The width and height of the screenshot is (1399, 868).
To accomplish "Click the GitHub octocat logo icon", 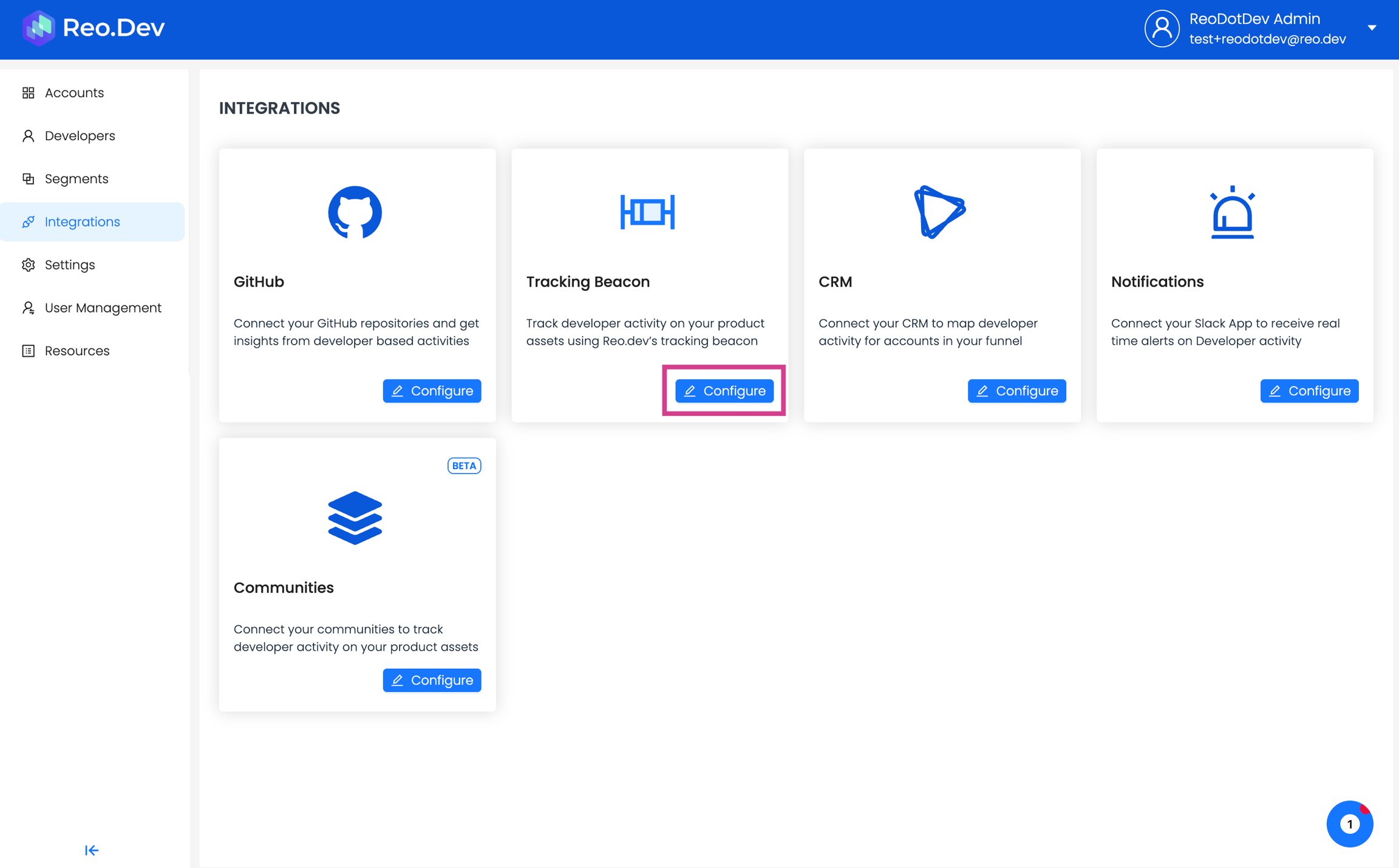I will tap(355, 212).
